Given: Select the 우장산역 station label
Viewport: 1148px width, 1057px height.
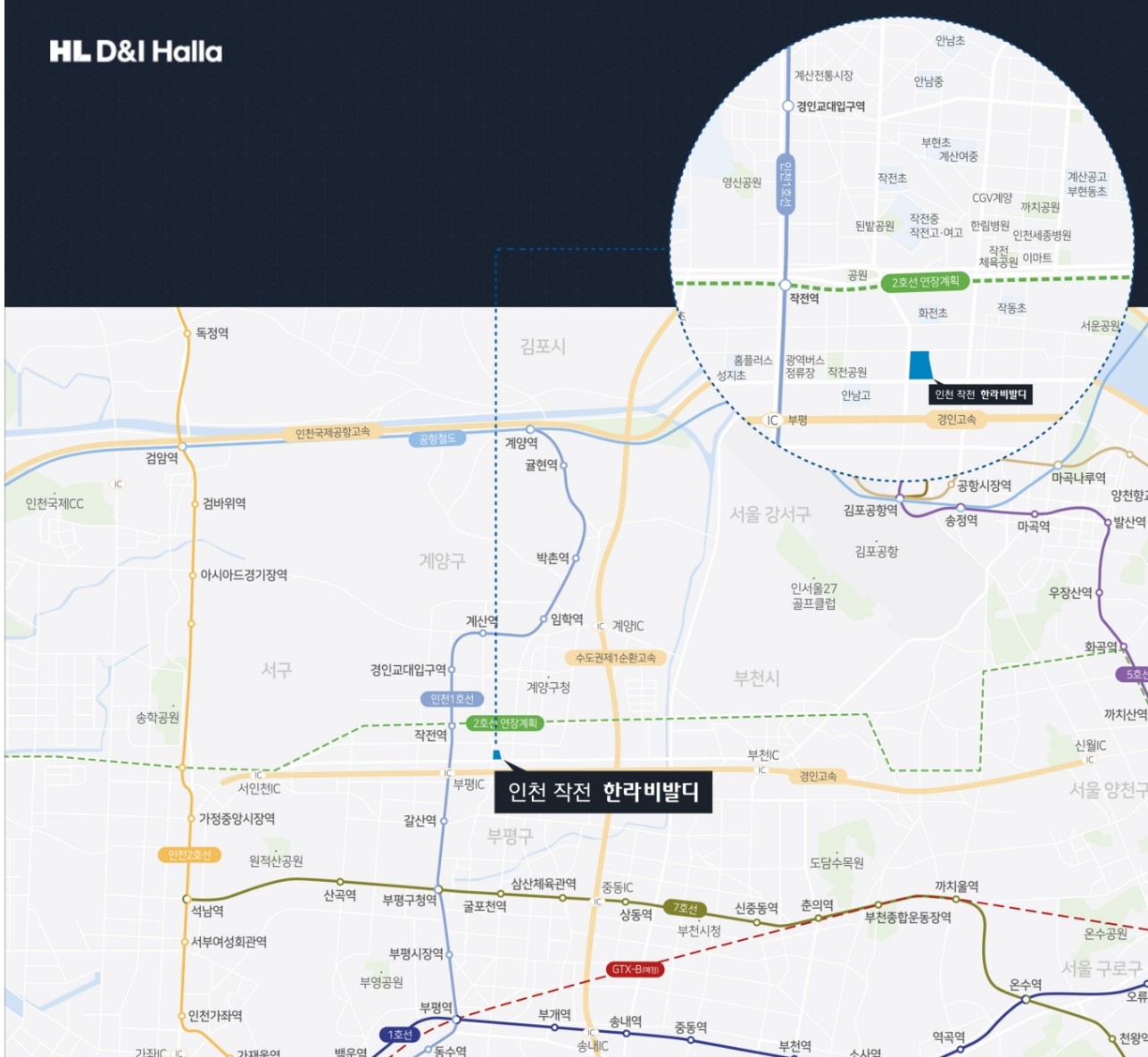Looking at the screenshot, I should [x=1070, y=593].
